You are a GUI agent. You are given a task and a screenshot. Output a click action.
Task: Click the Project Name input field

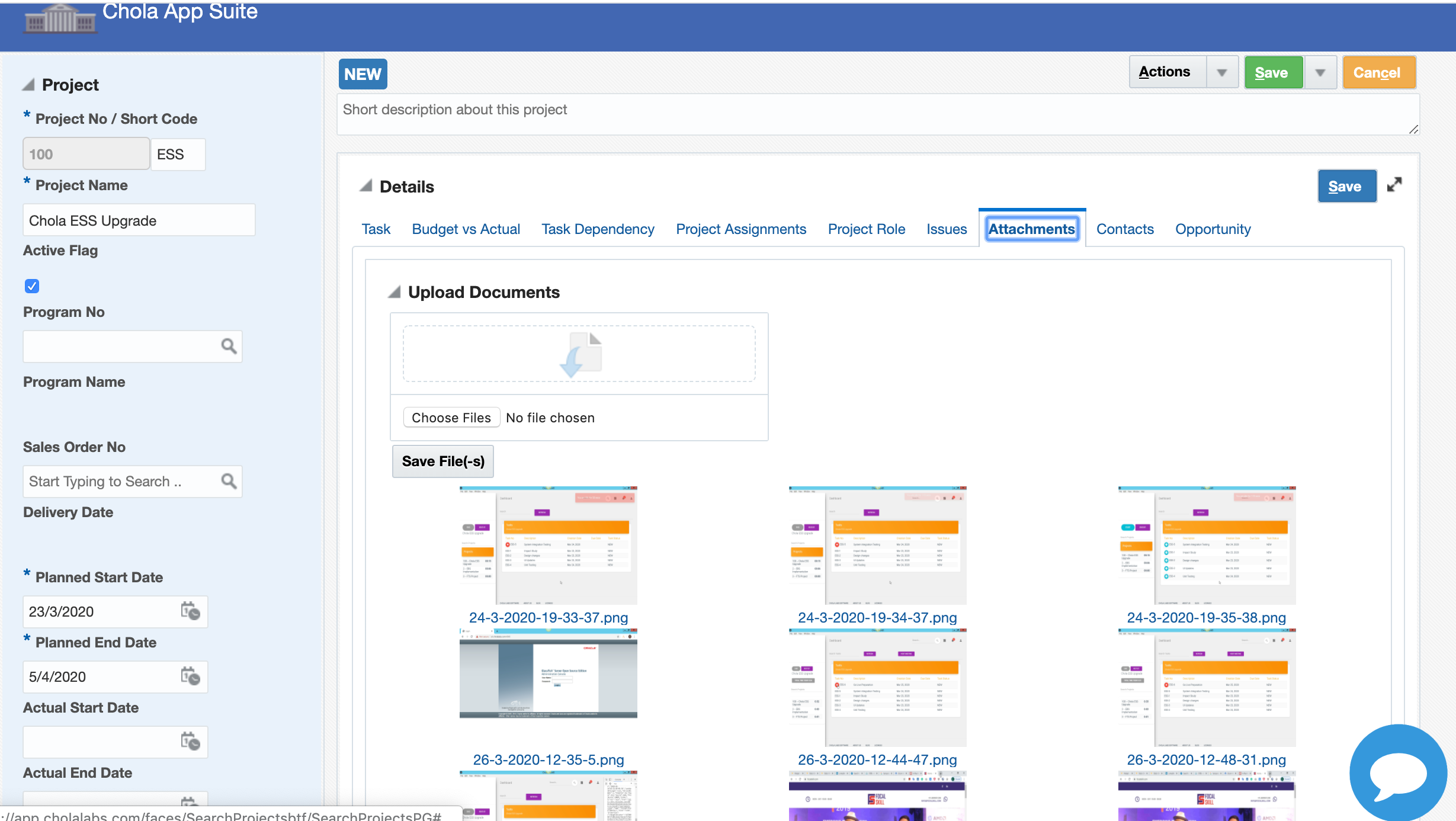tap(139, 220)
